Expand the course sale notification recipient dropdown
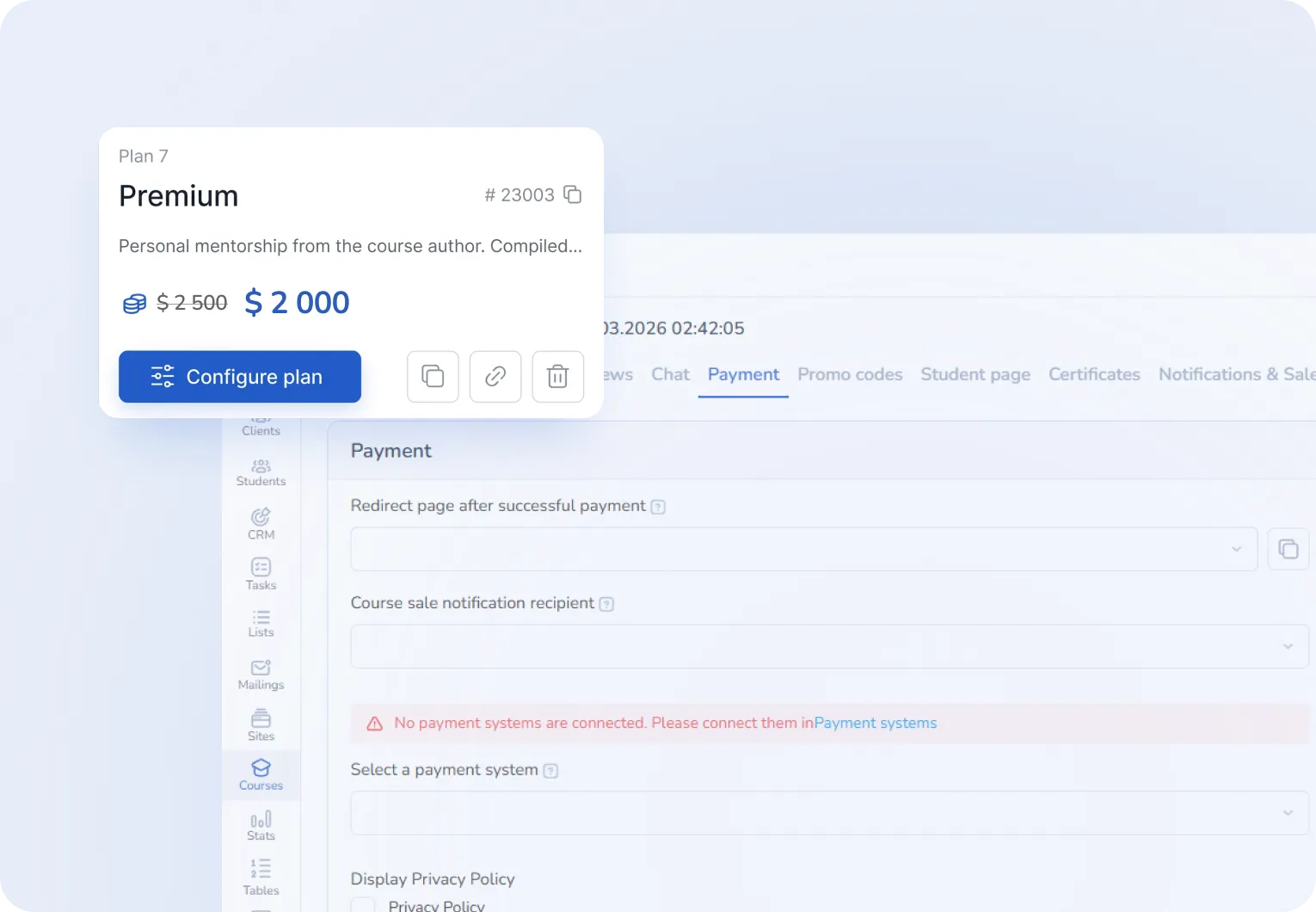Image resolution: width=1316 pixels, height=912 pixels. tap(1288, 646)
